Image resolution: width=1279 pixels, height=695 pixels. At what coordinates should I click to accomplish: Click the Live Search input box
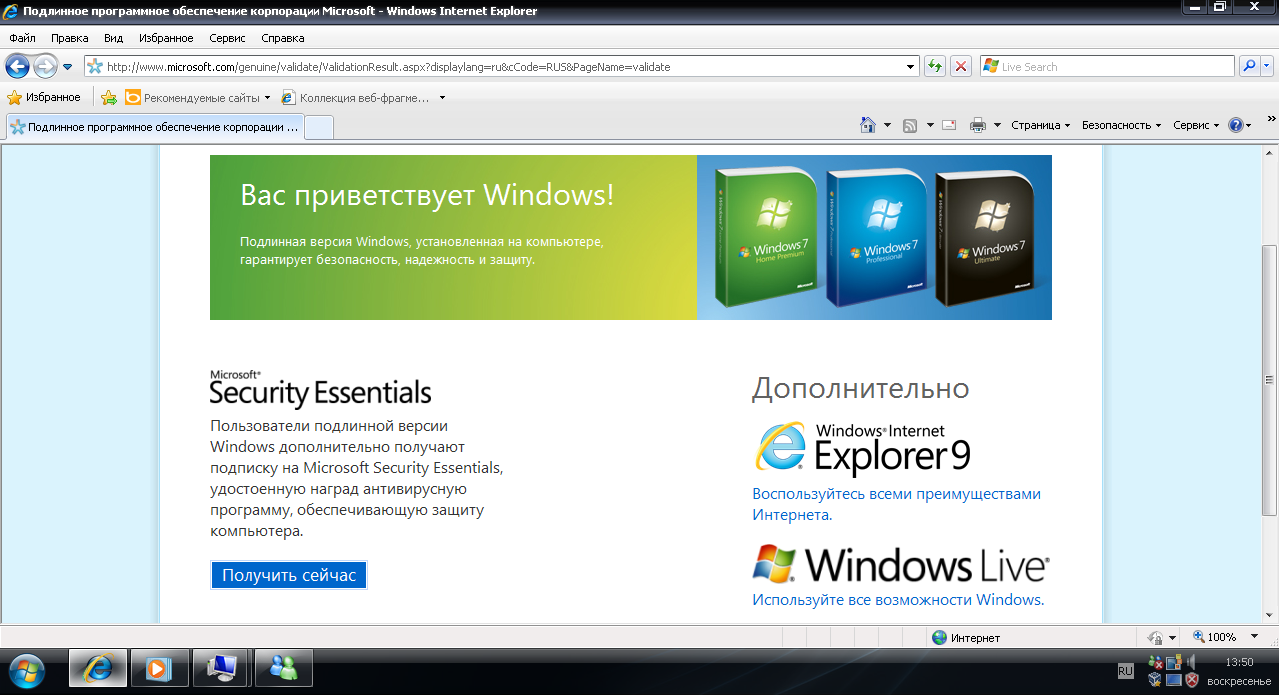click(1107, 66)
